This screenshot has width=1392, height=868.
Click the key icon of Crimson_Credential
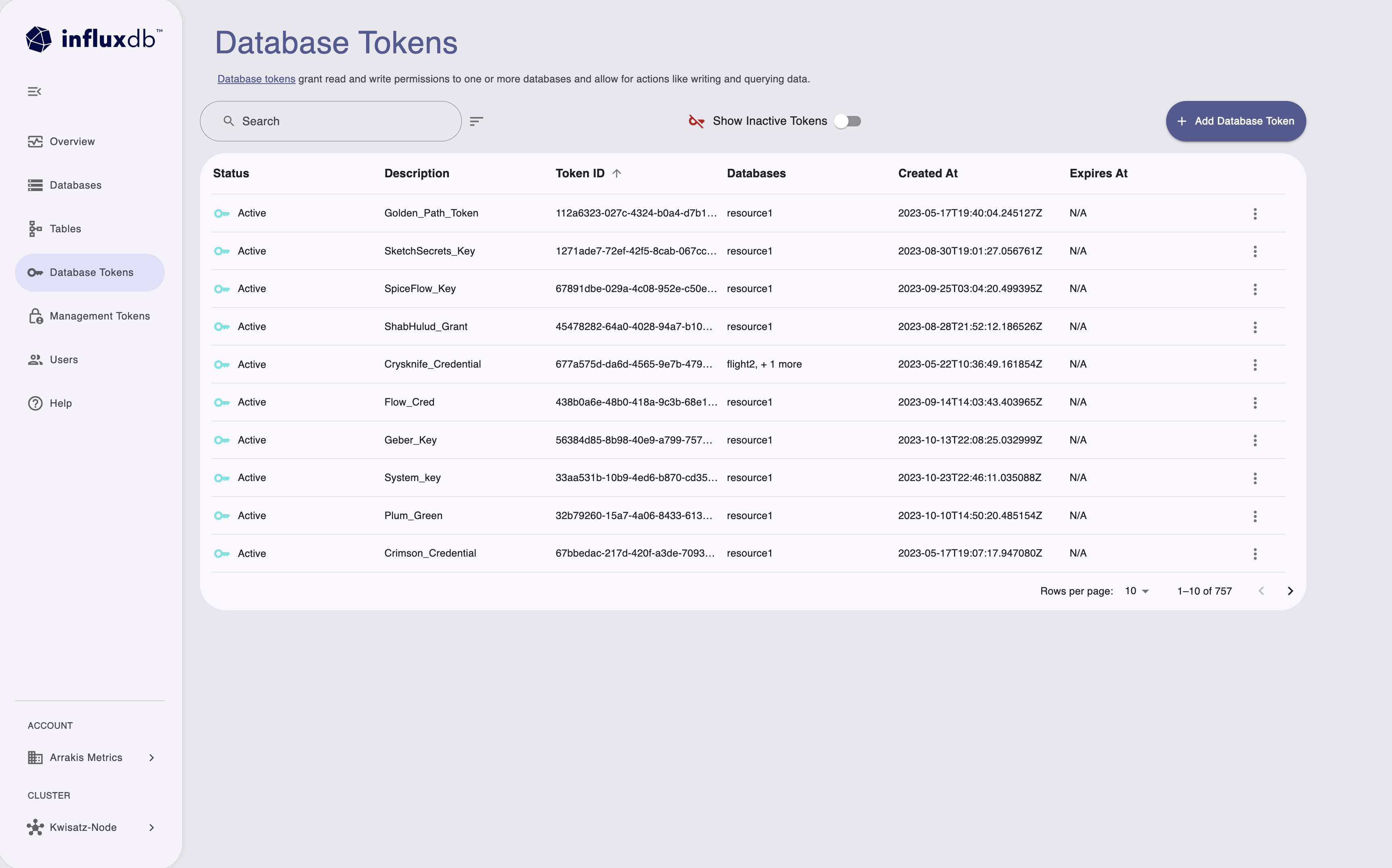[222, 554]
